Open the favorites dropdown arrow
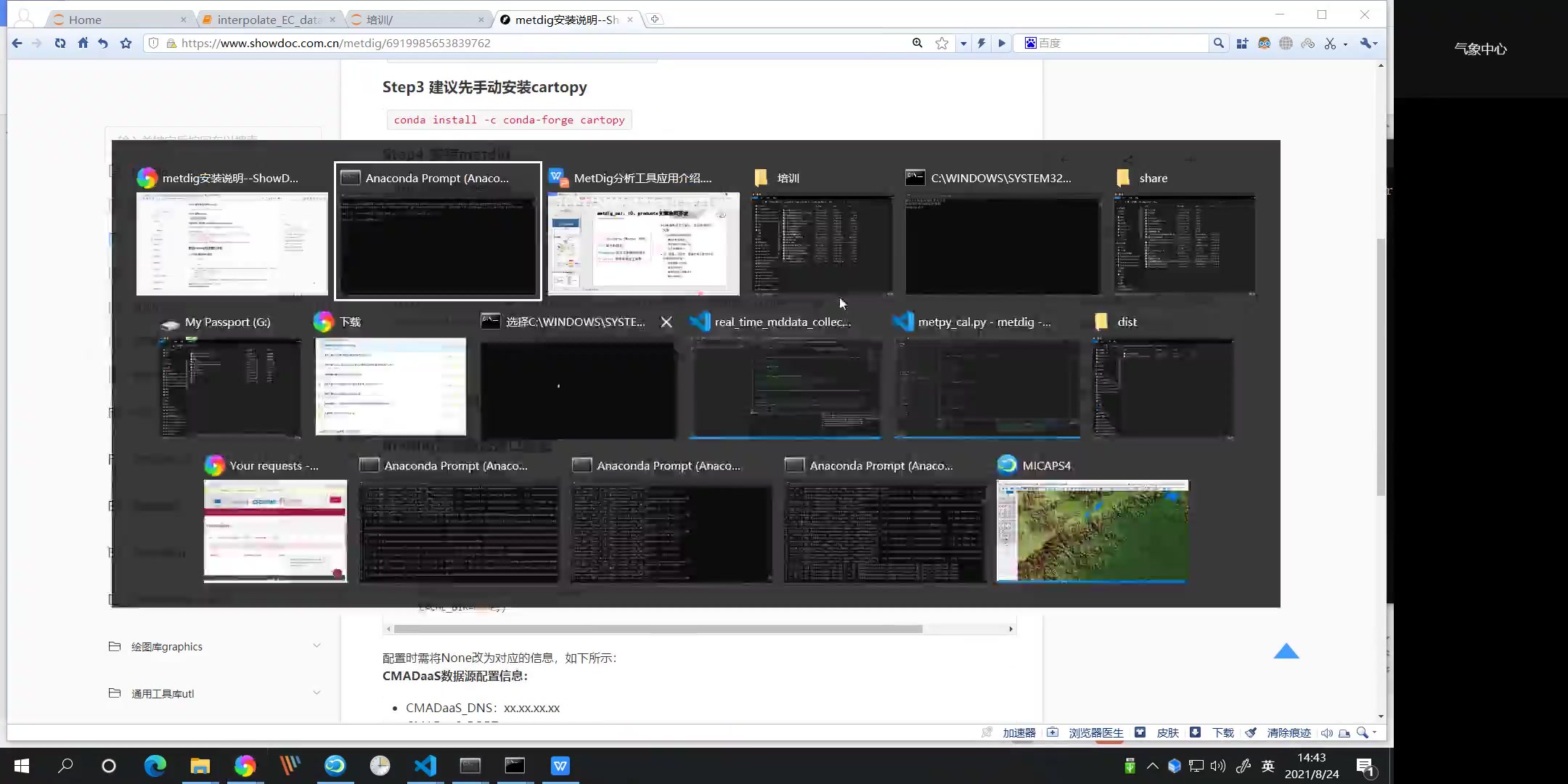The image size is (1568, 784). click(963, 44)
